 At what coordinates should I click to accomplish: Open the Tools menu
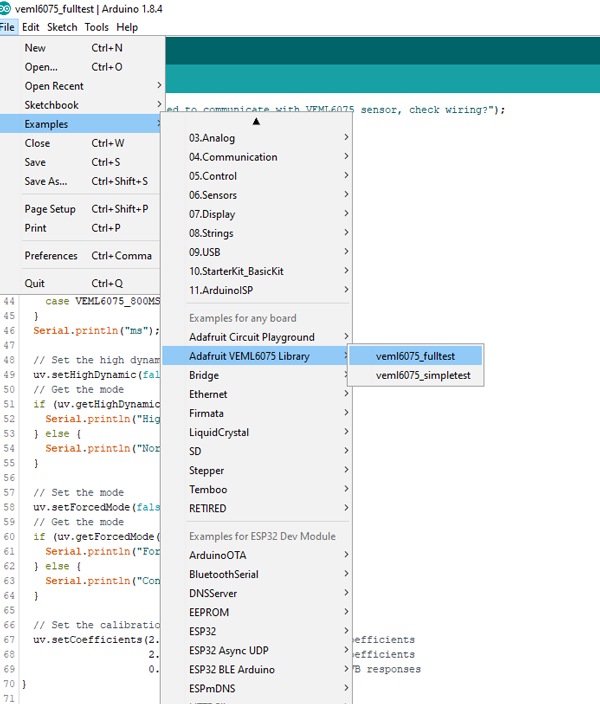[x=97, y=27]
